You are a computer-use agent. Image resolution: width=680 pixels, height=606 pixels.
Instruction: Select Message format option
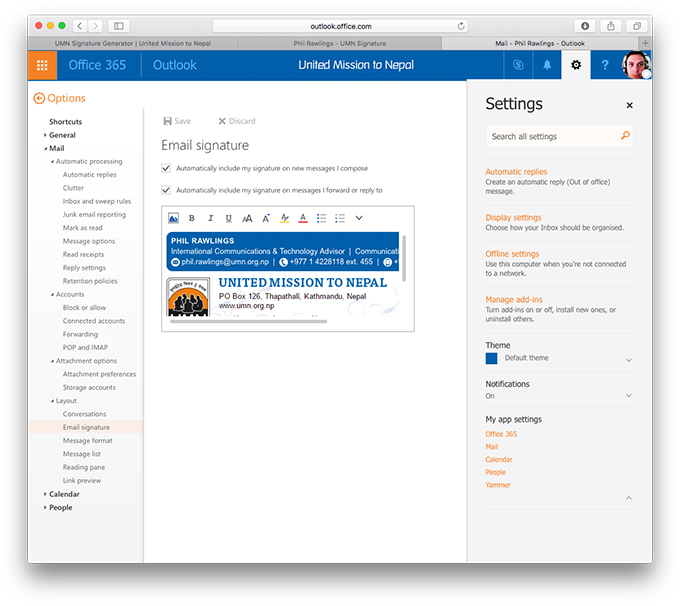[88, 441]
